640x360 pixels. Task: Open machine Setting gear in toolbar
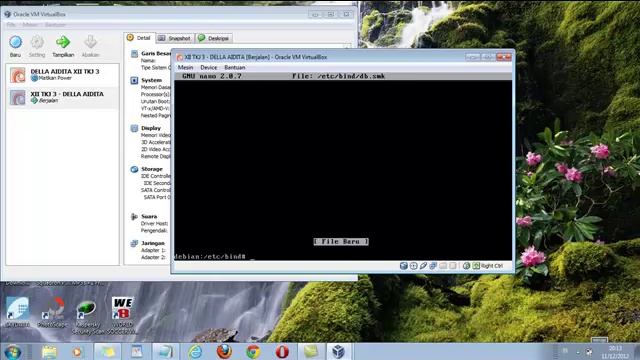point(37,42)
